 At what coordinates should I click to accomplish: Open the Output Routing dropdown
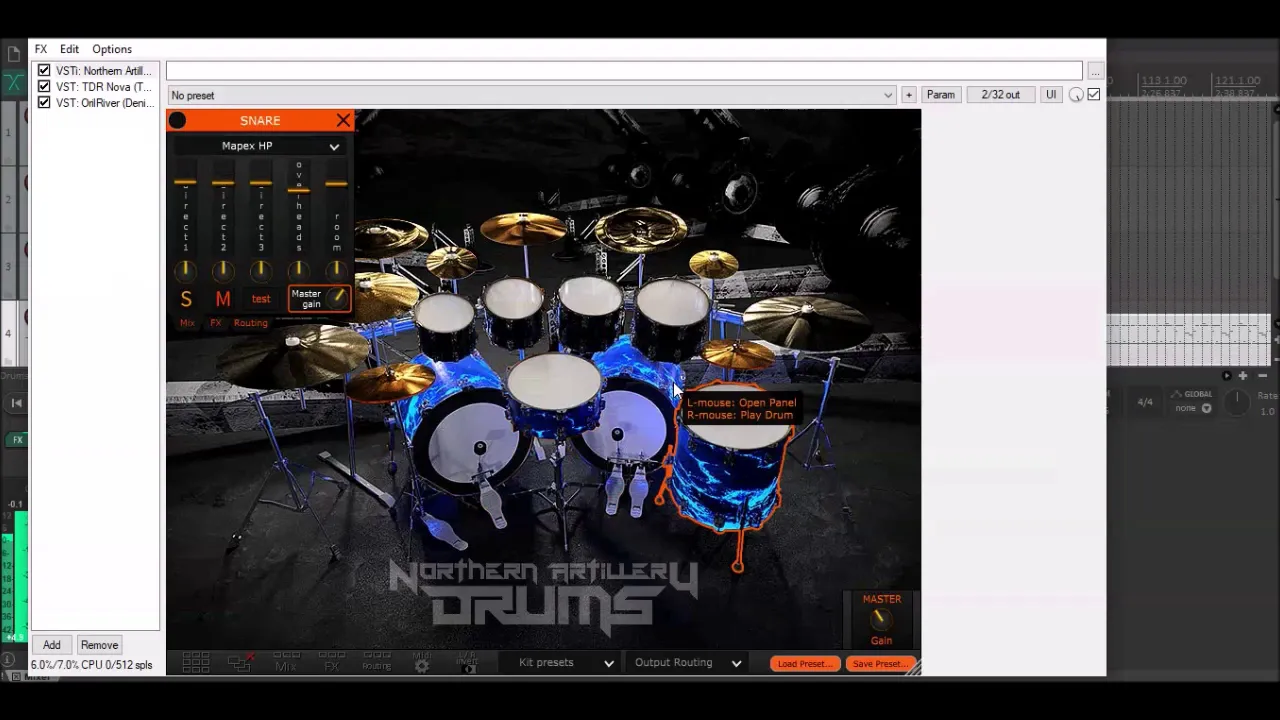[x=686, y=662]
